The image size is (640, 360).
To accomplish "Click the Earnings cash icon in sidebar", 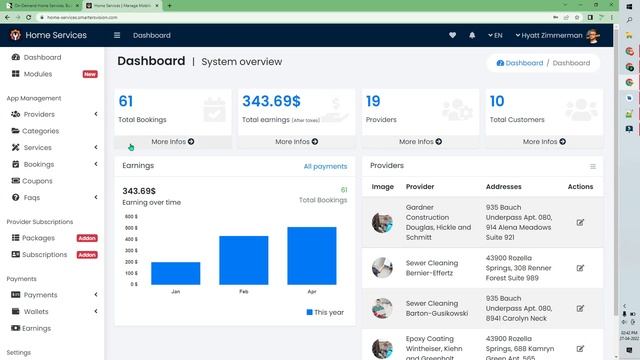I will [16, 328].
